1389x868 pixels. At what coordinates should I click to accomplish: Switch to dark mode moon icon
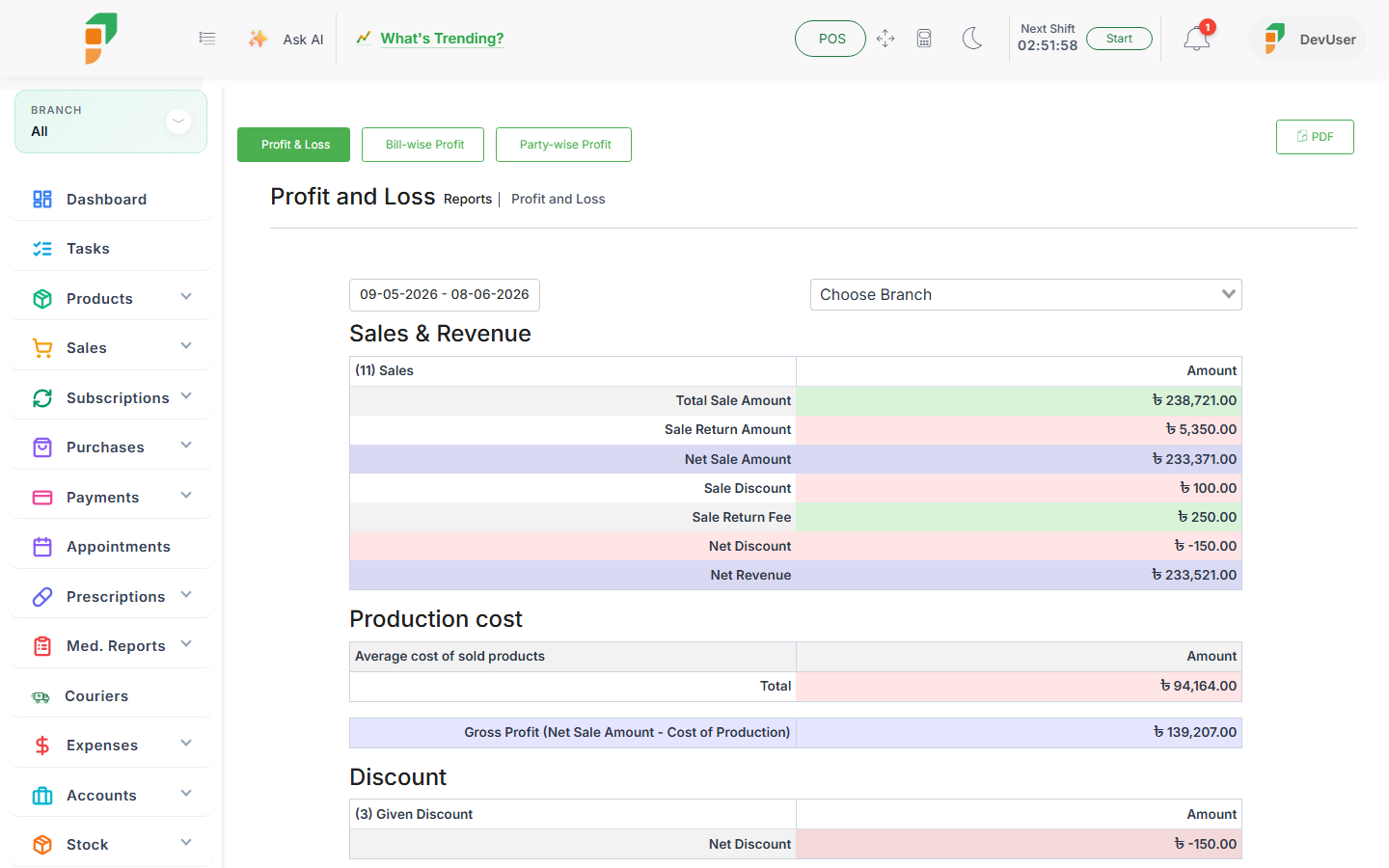point(972,39)
